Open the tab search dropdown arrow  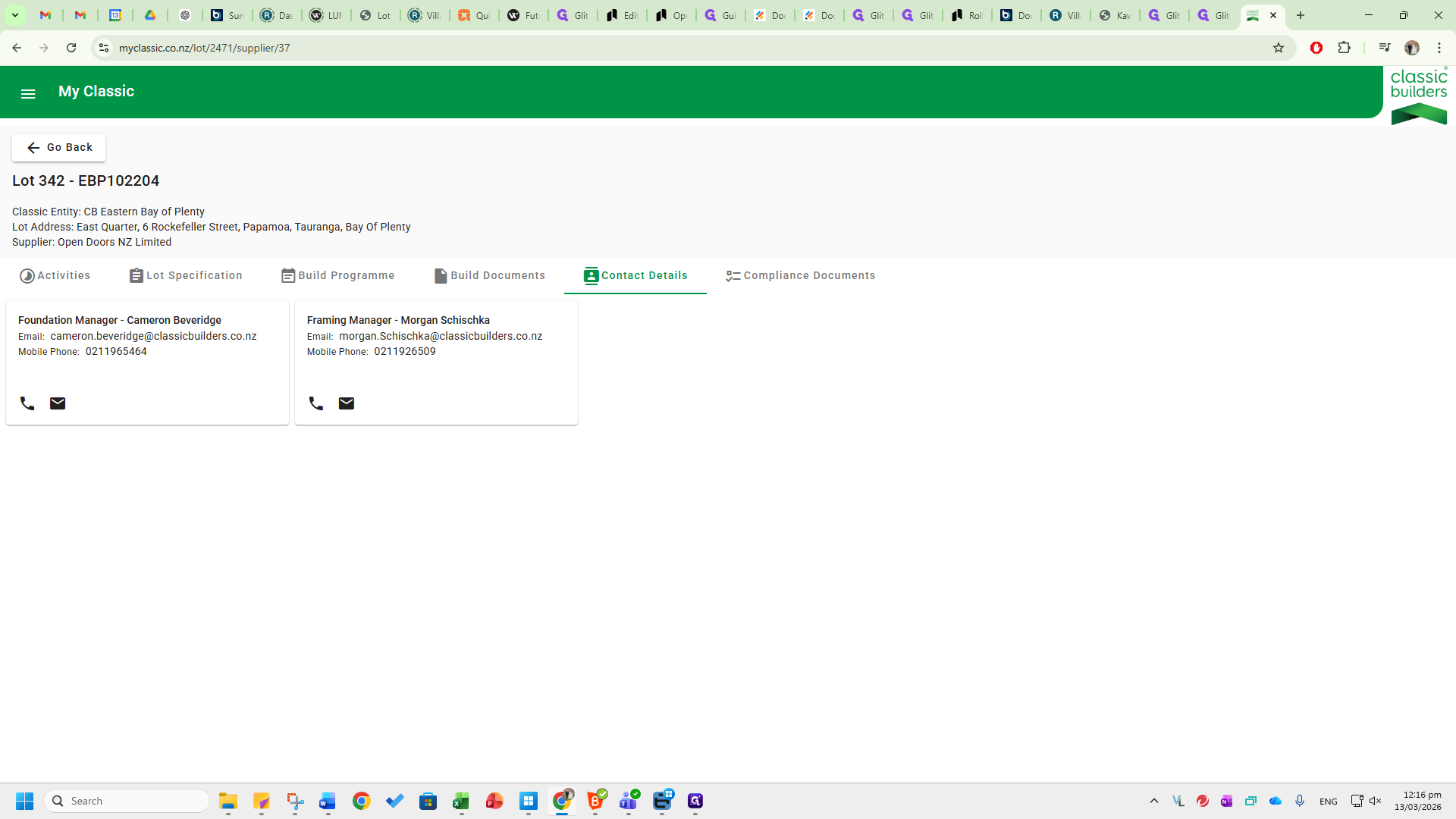coord(14,15)
